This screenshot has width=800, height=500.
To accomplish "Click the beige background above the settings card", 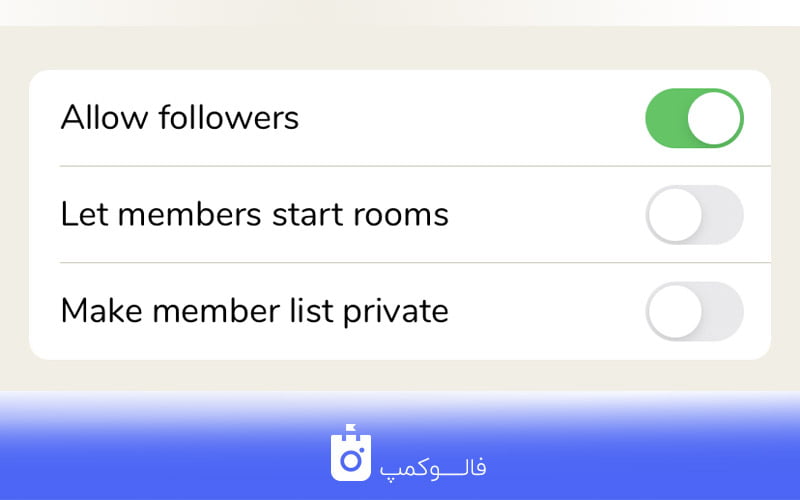I will pyautogui.click(x=400, y=48).
